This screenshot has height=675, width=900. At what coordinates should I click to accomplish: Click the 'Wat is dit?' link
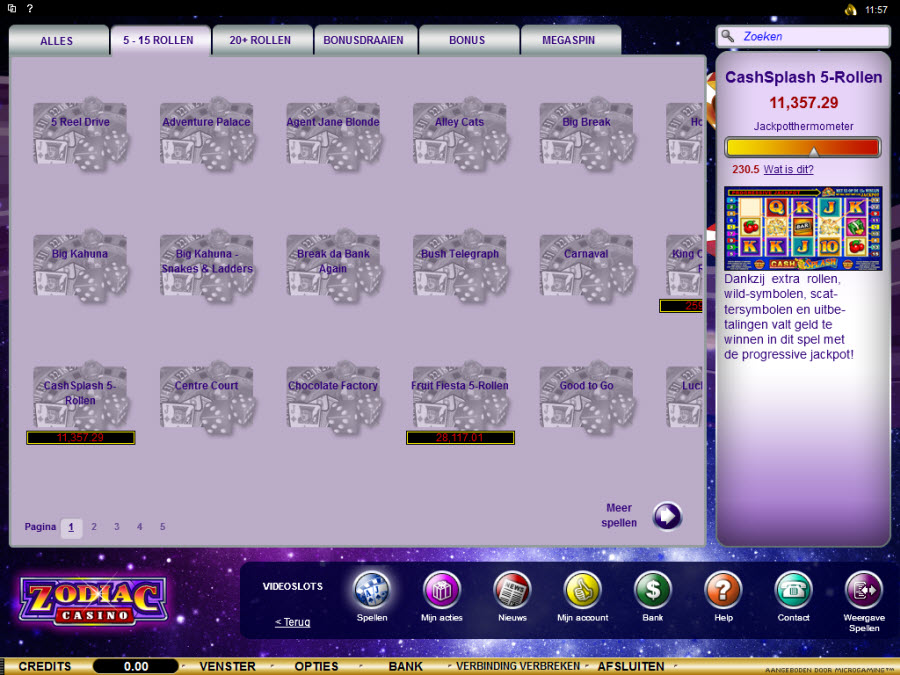(788, 169)
